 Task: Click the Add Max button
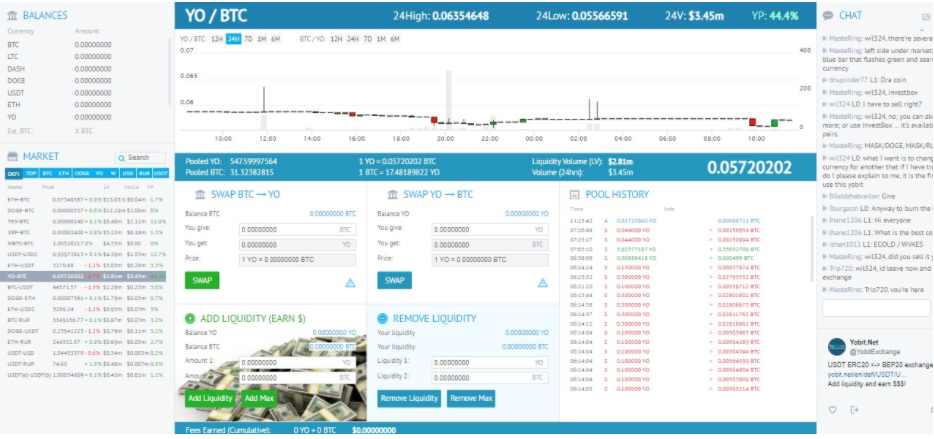pyautogui.click(x=259, y=398)
